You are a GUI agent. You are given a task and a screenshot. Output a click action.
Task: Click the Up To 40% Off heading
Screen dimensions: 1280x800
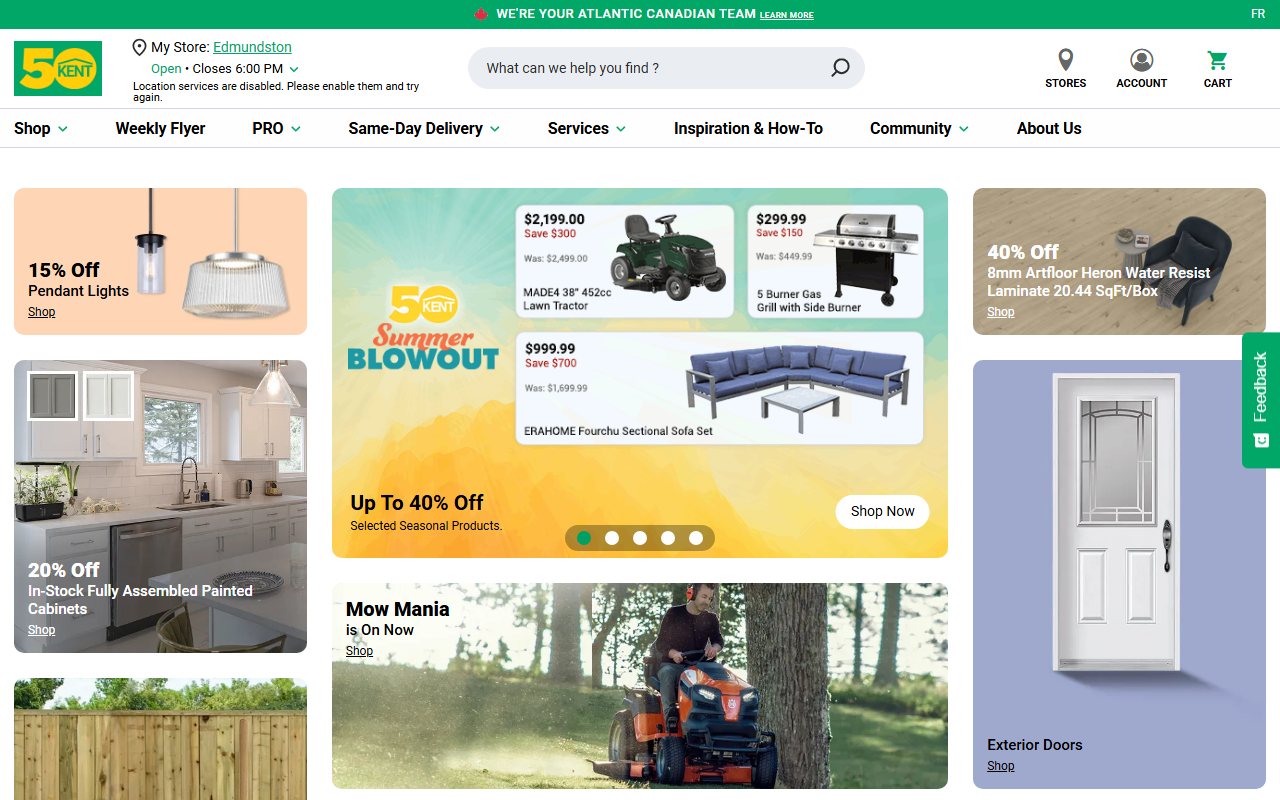[417, 503]
